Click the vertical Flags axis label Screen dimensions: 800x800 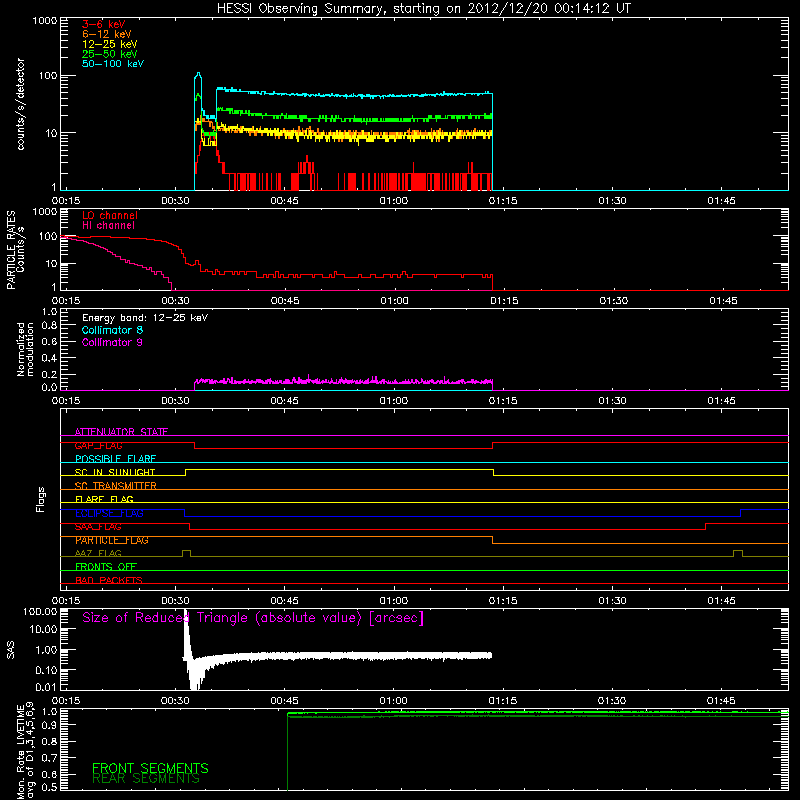point(41,499)
